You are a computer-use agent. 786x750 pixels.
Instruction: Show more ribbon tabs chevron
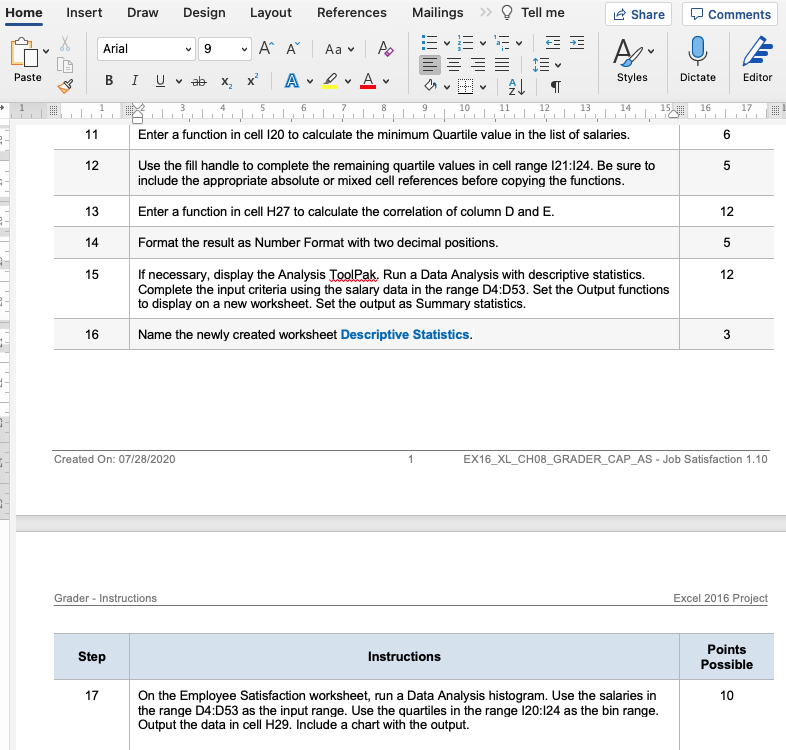pyautogui.click(x=485, y=13)
